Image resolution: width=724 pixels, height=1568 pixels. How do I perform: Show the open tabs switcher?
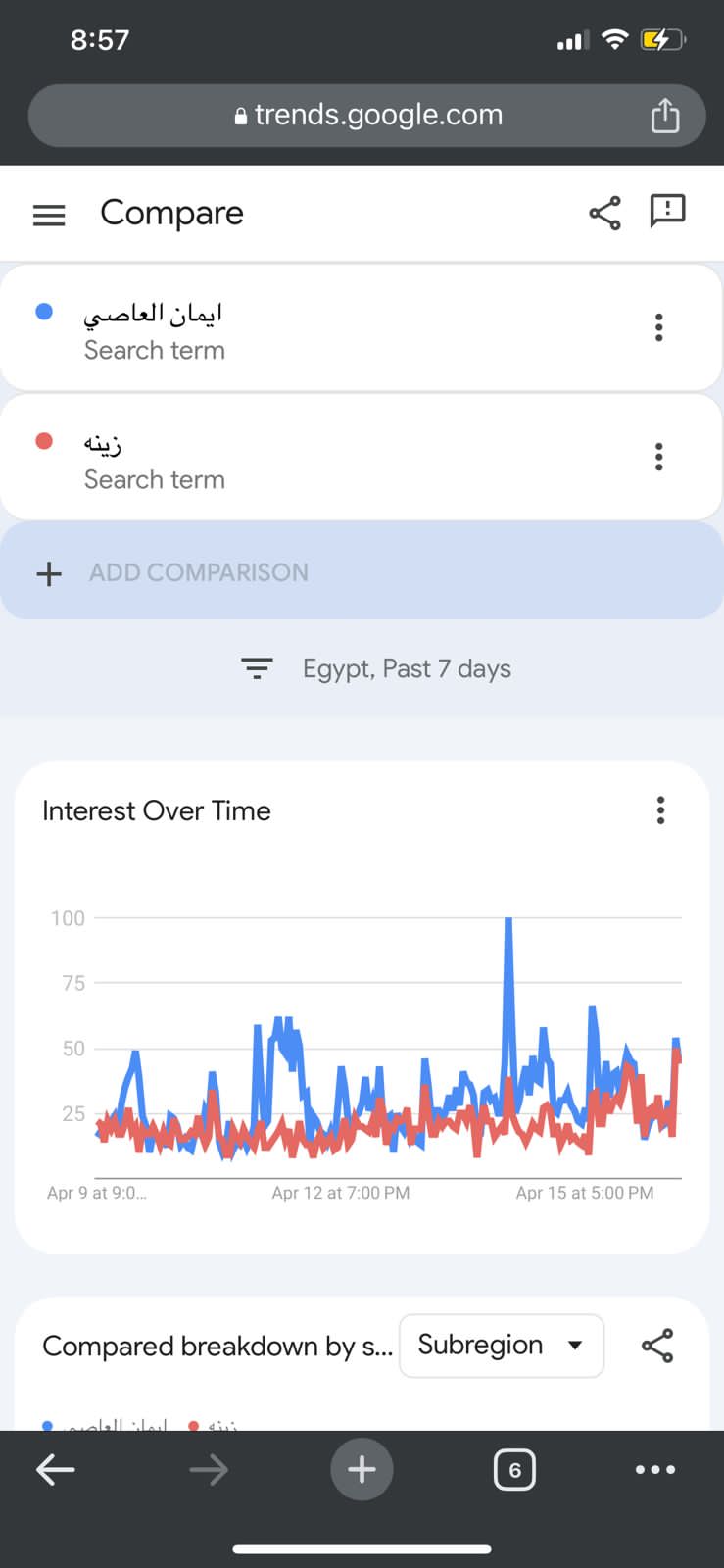tap(514, 1470)
